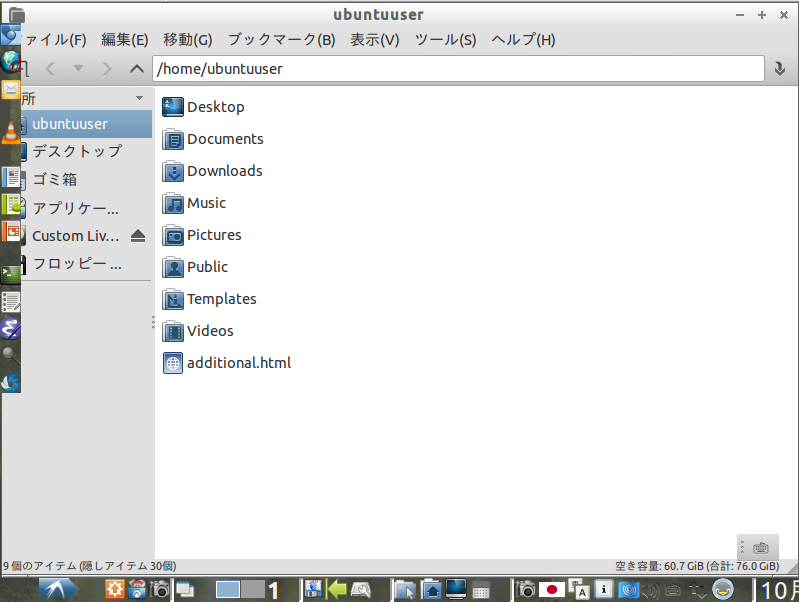Open the 表示(V) menu
This screenshot has height=602, width=799.
[x=375, y=40]
